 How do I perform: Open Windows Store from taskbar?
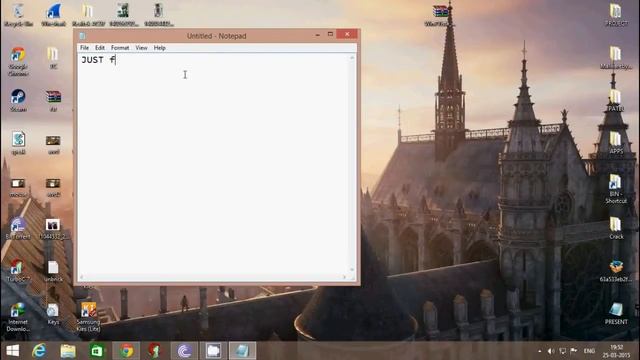(x=97, y=351)
